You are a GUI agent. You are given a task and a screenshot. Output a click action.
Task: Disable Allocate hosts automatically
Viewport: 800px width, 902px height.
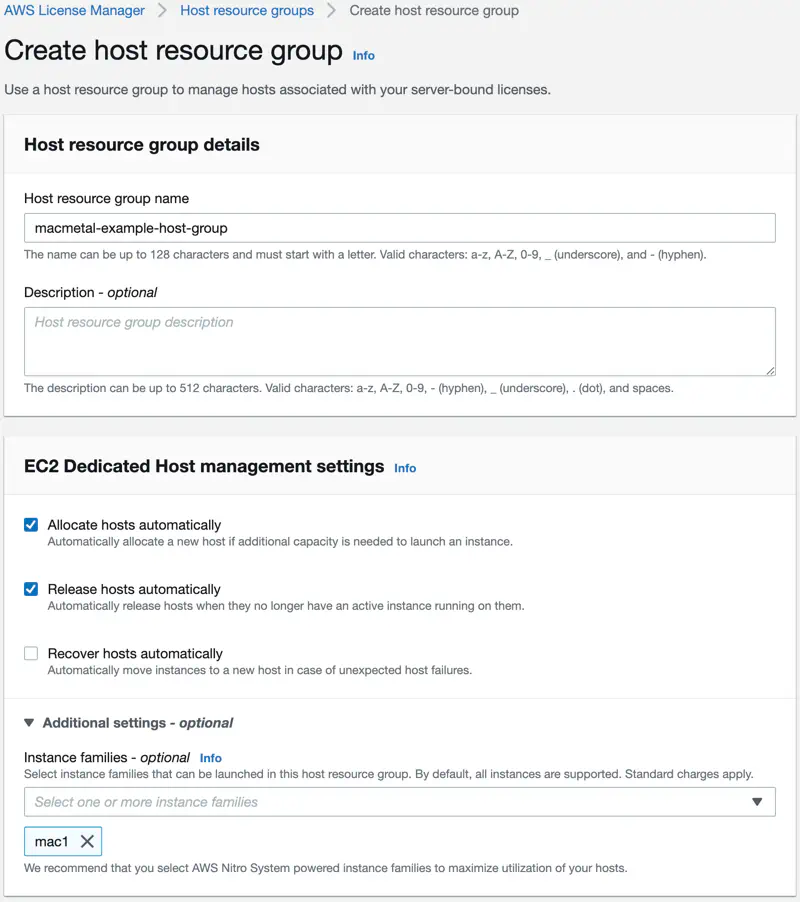pos(31,524)
